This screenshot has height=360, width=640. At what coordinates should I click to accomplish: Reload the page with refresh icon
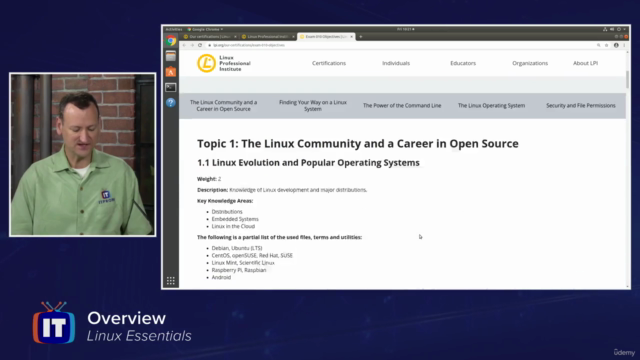point(200,45)
